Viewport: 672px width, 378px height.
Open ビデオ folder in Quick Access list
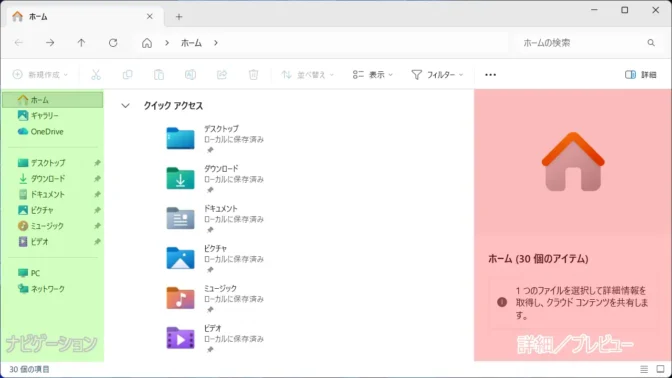215,338
